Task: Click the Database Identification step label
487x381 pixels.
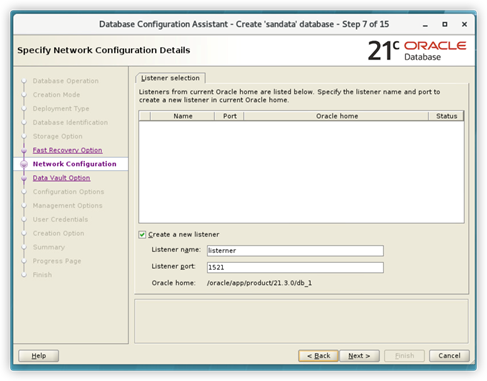Action: (x=70, y=122)
